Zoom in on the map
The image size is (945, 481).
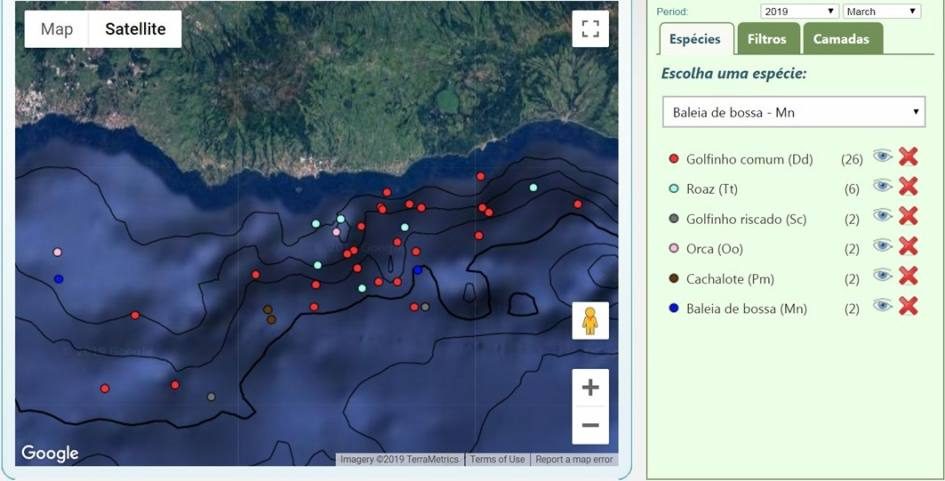click(590, 388)
